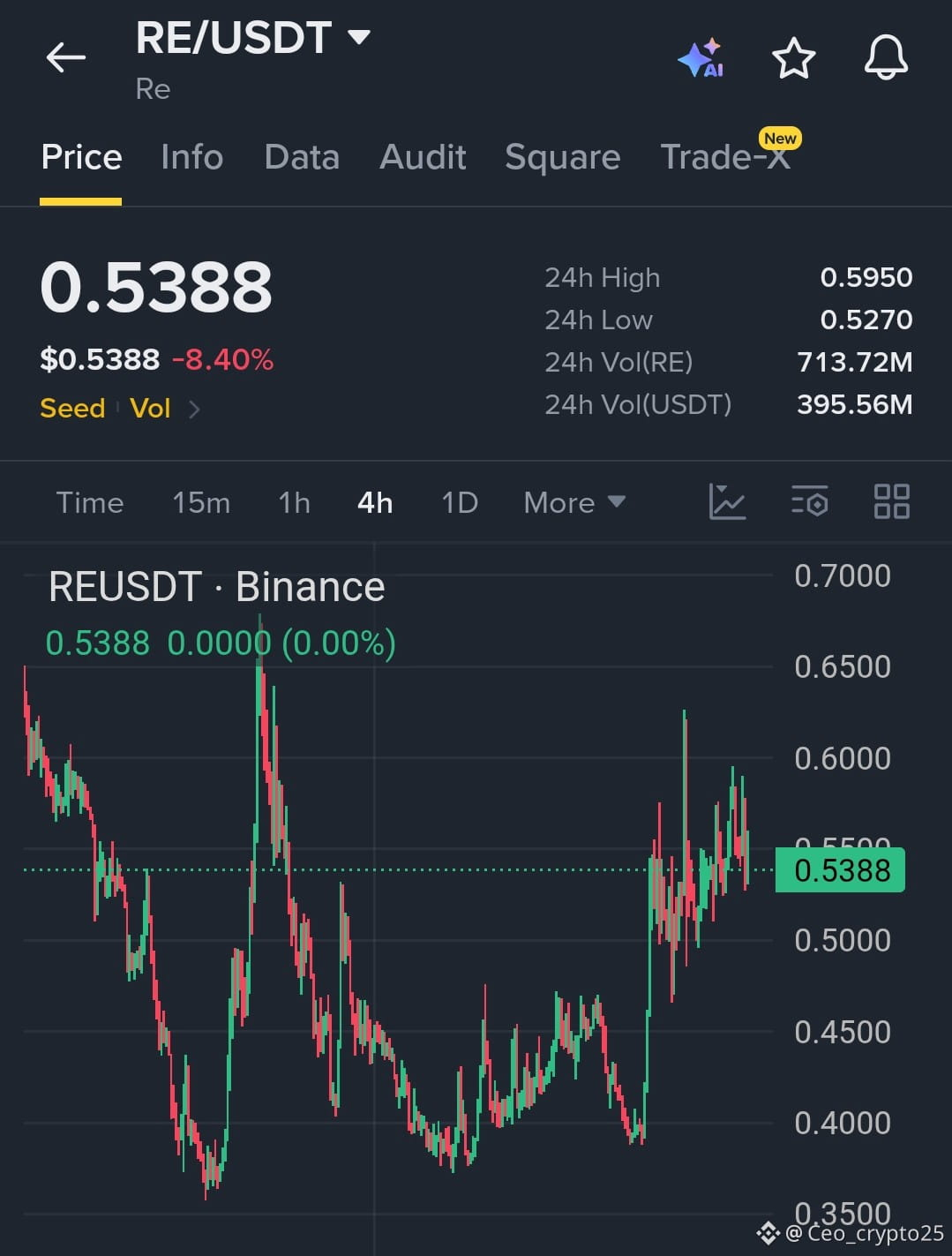Screen dimensions: 952x1256
Task: Switch to the Info tab
Action: 191,157
